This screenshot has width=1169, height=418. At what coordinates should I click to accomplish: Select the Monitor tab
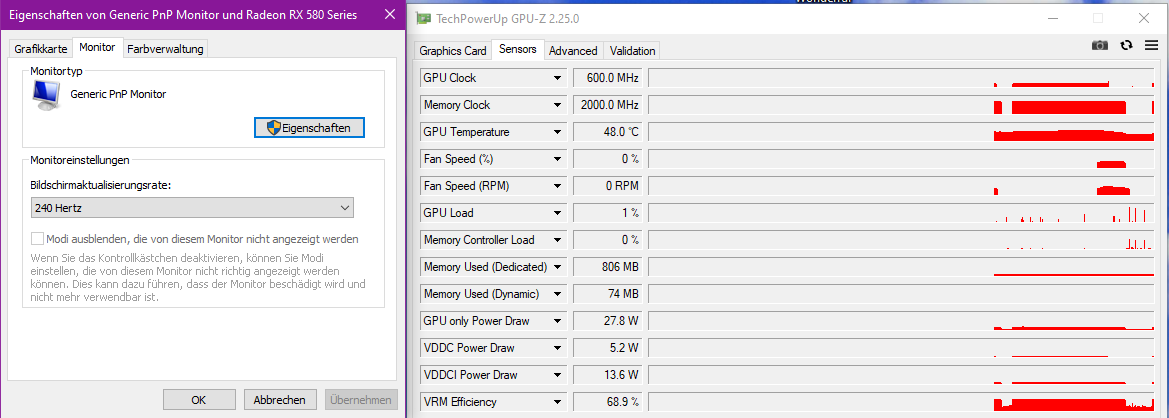98,48
